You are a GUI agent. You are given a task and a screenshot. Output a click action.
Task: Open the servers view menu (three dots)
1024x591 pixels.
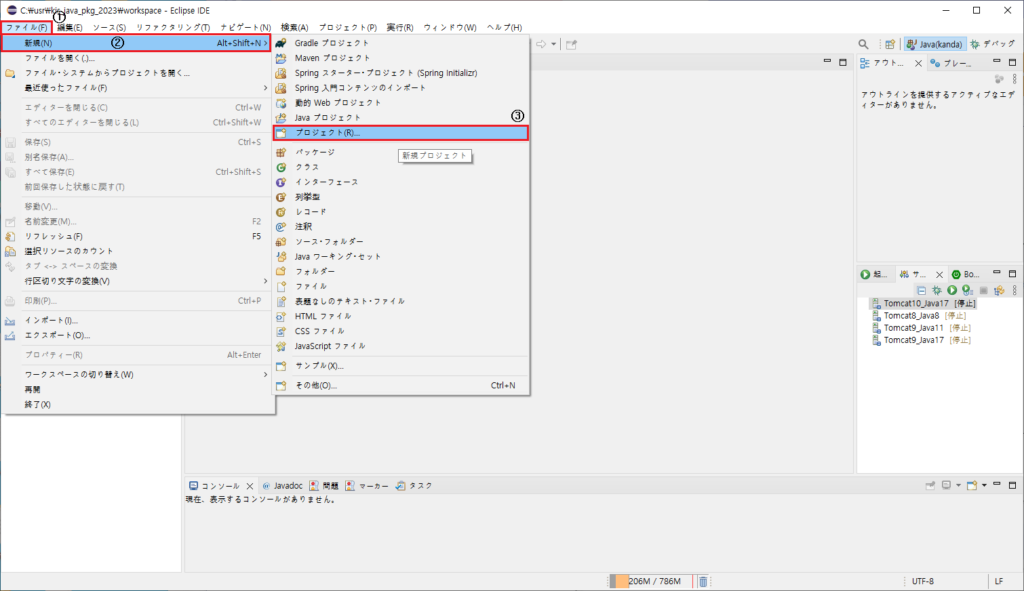click(x=1014, y=290)
